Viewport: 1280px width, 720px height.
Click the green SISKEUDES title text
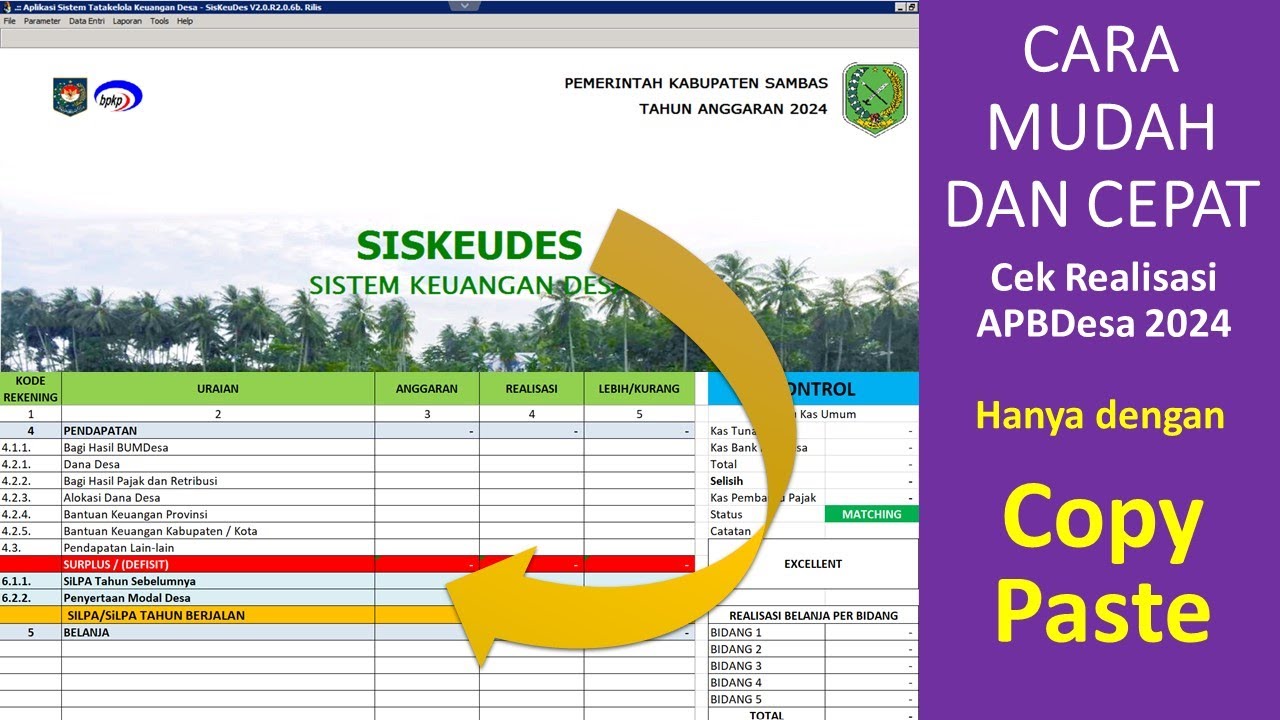pyautogui.click(x=469, y=245)
